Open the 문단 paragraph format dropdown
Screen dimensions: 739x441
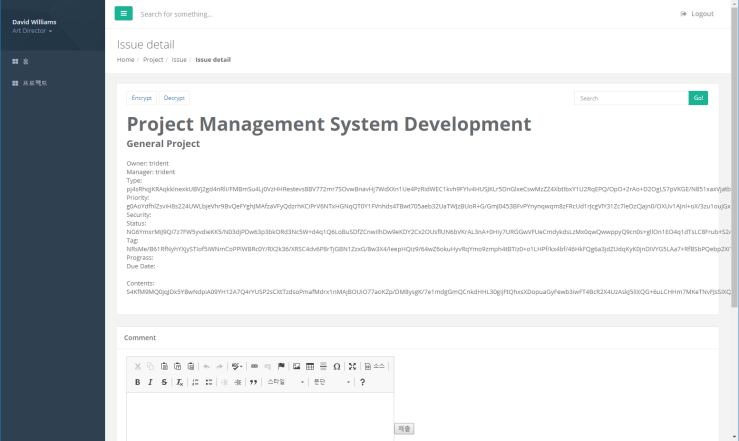pos(332,382)
